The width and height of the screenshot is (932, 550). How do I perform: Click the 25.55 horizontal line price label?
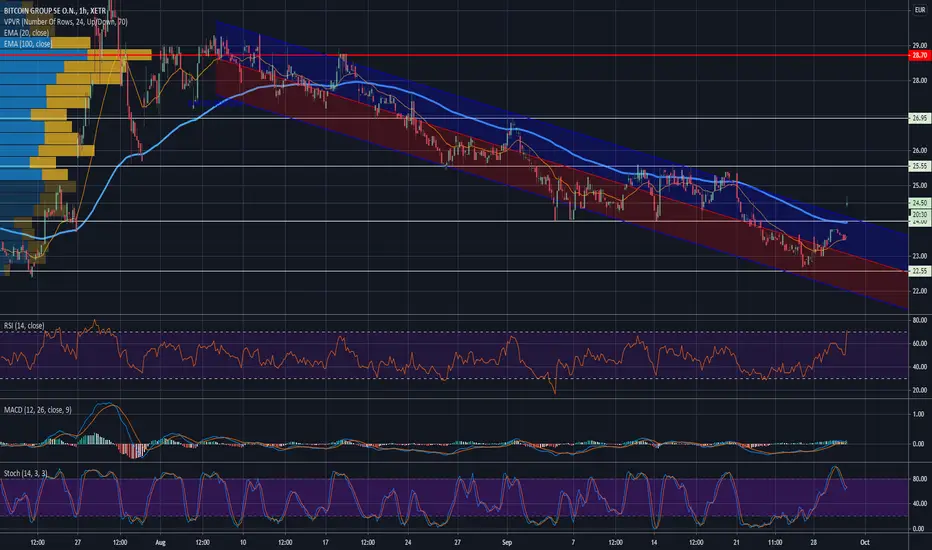point(920,166)
